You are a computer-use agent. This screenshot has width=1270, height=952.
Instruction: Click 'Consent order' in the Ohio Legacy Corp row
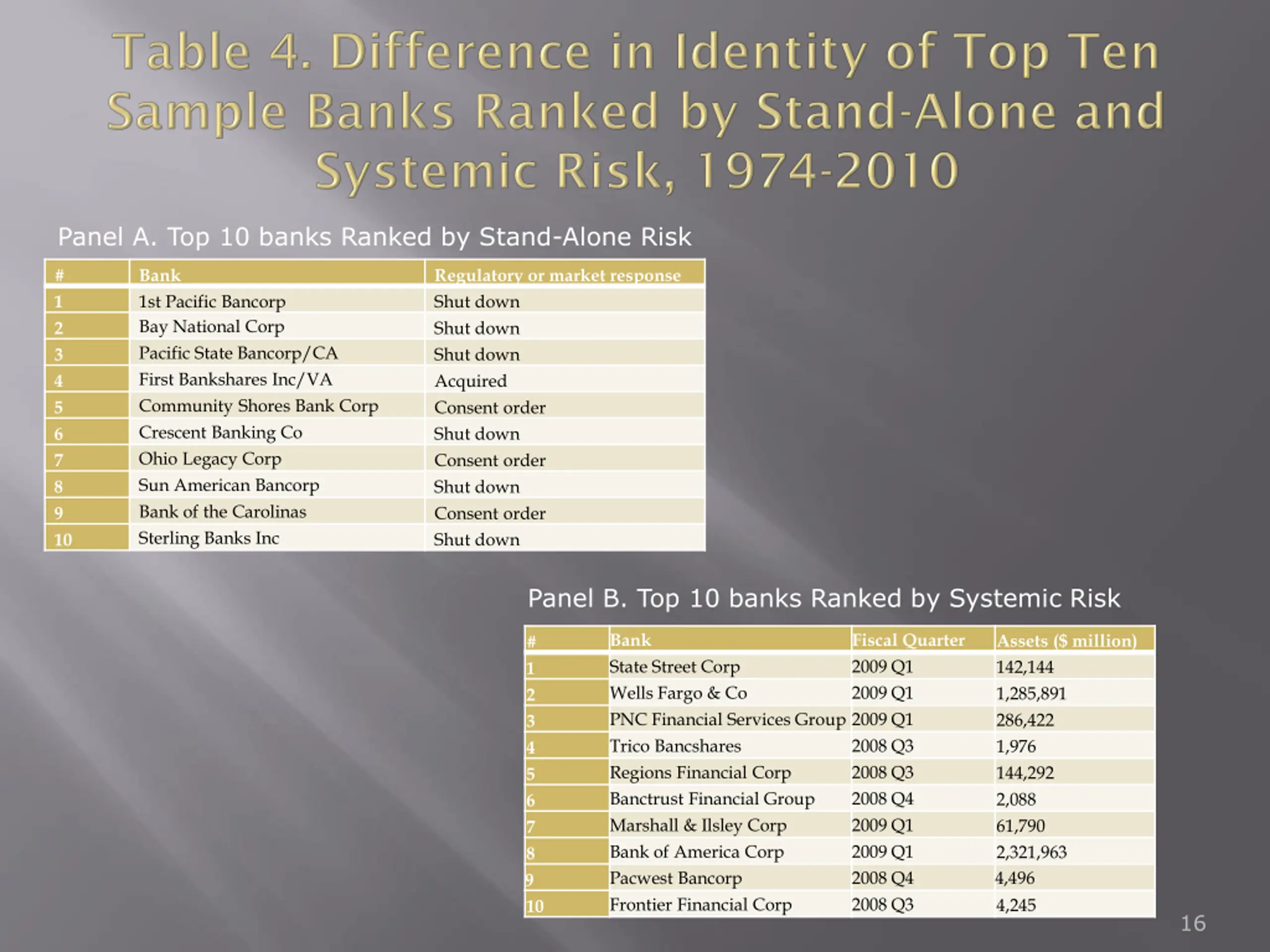[490, 460]
